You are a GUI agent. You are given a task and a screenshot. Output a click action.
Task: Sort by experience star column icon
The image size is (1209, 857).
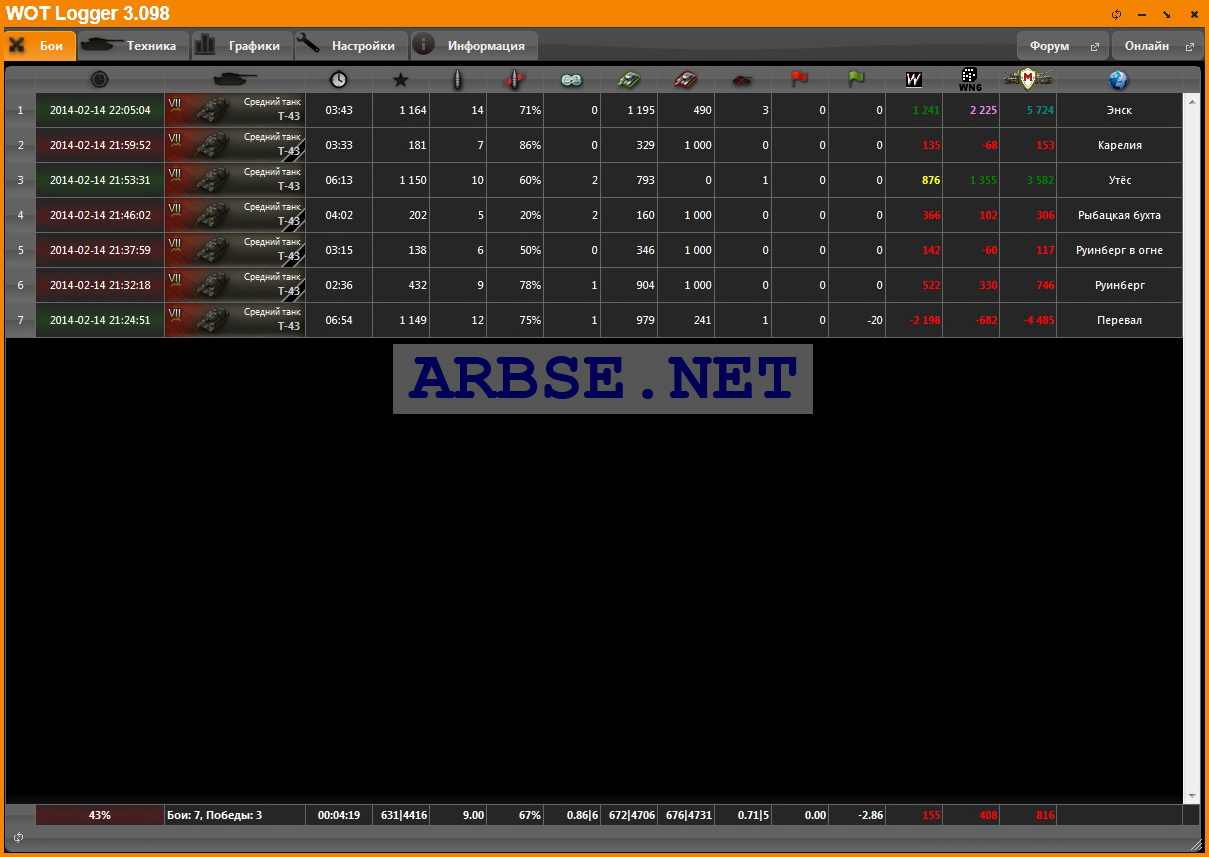click(x=400, y=80)
